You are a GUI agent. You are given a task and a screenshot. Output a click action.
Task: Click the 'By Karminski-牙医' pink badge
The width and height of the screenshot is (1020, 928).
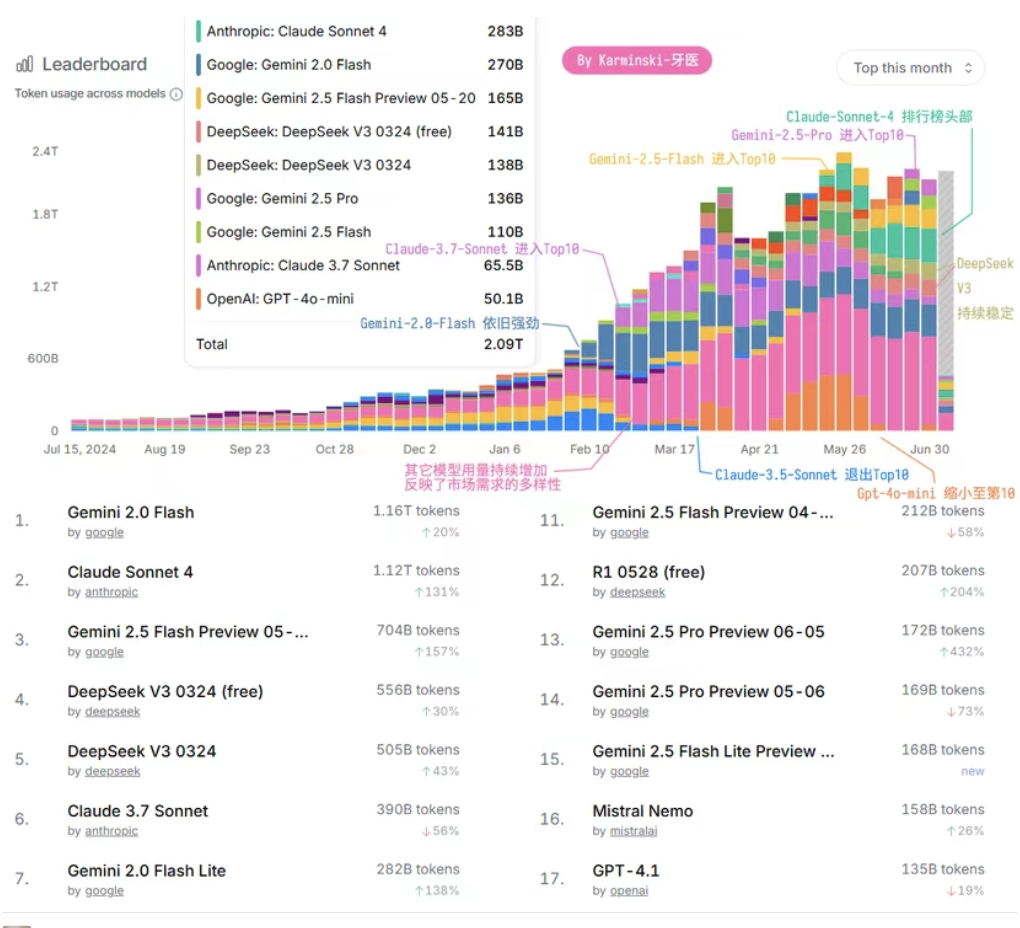tap(636, 60)
